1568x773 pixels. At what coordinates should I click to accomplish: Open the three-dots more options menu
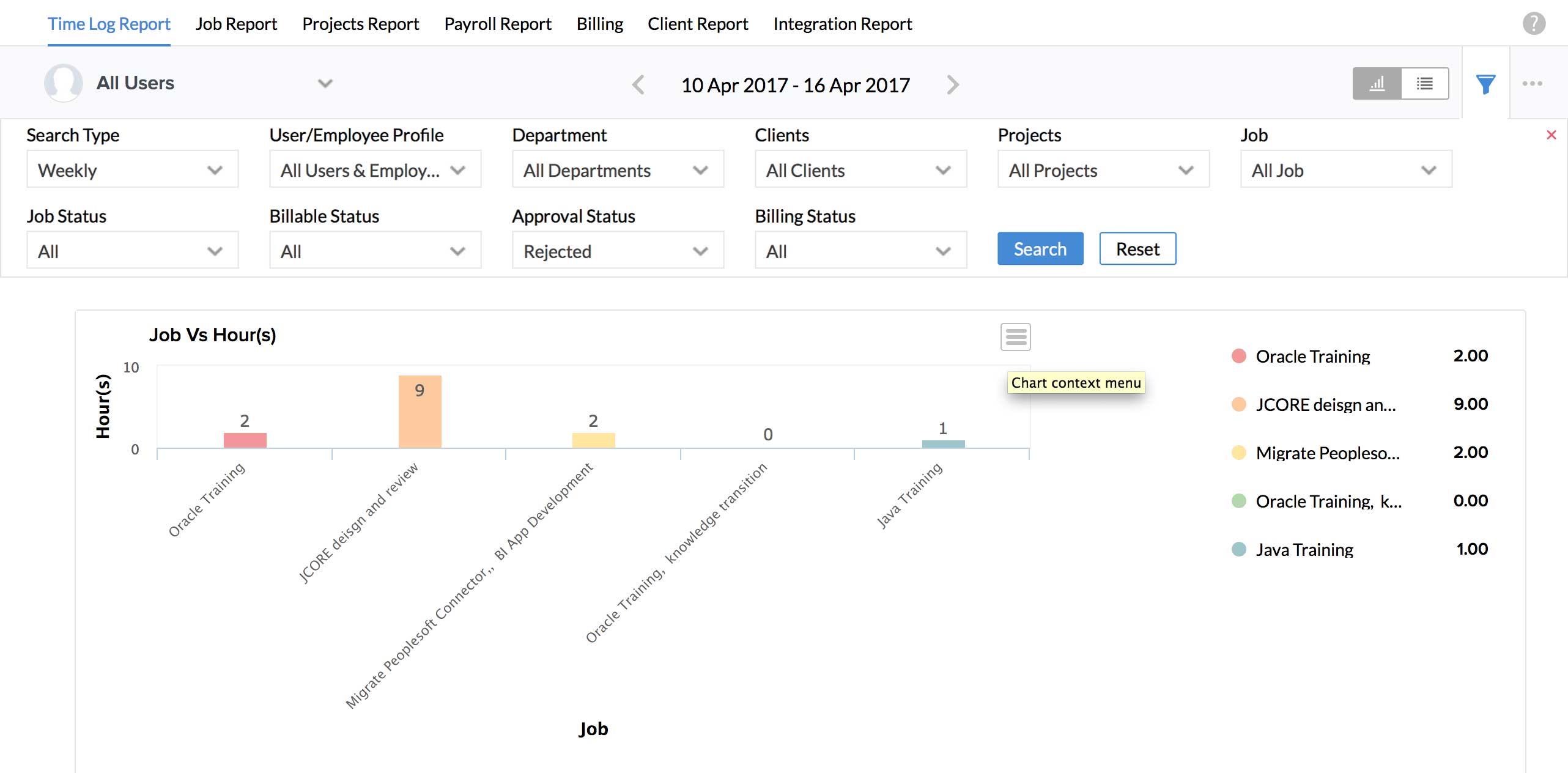pos(1532,84)
